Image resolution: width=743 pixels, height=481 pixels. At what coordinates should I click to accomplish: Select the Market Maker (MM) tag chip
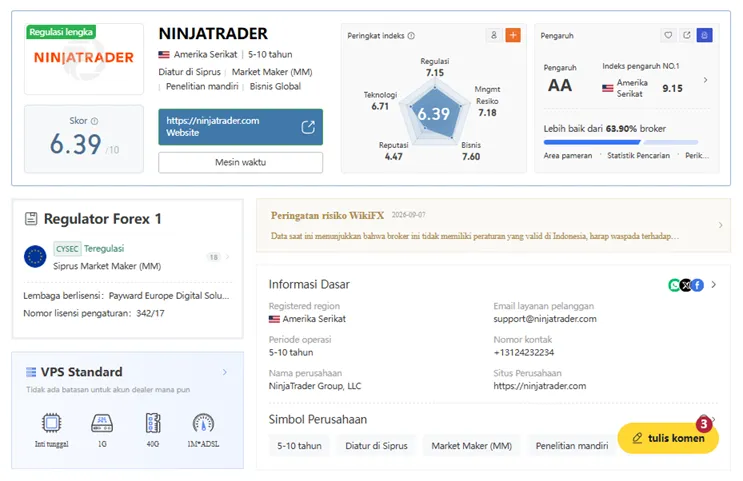[x=471, y=445]
